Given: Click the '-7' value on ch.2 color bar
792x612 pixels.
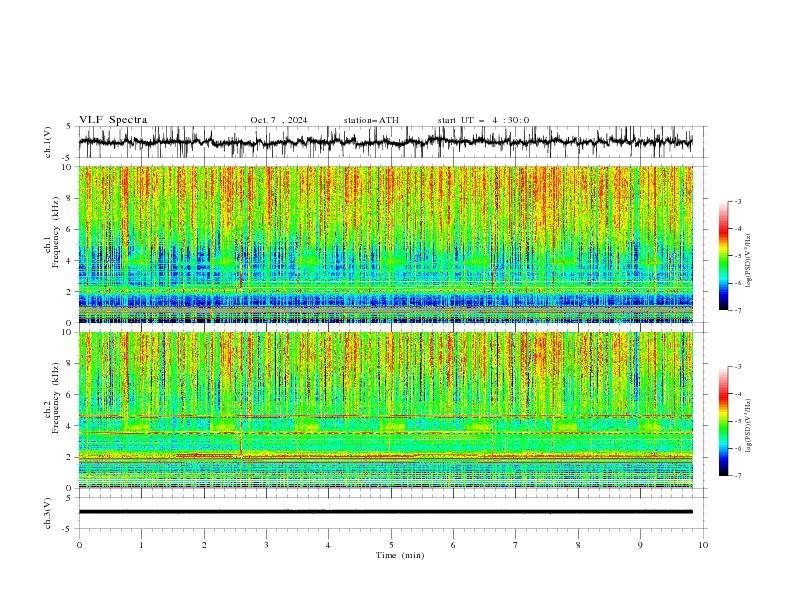Looking at the screenshot, I should (738, 475).
